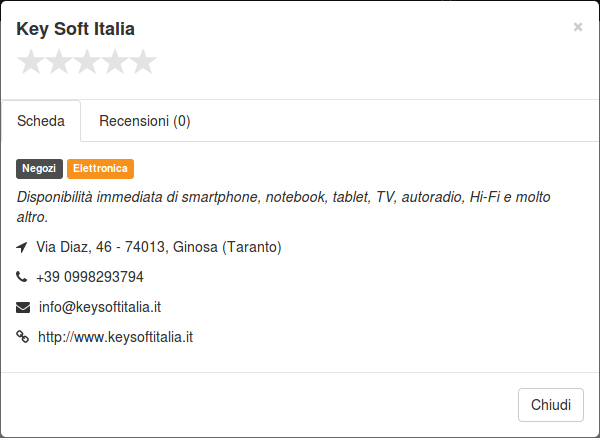Select the Negozi category badge
Screen dimensions: 600x438
coord(39,169)
